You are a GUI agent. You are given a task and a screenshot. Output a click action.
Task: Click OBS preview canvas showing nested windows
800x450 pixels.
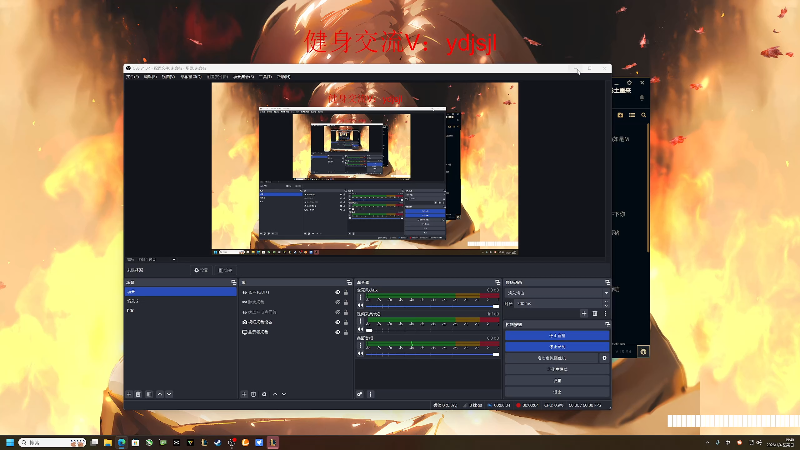365,169
